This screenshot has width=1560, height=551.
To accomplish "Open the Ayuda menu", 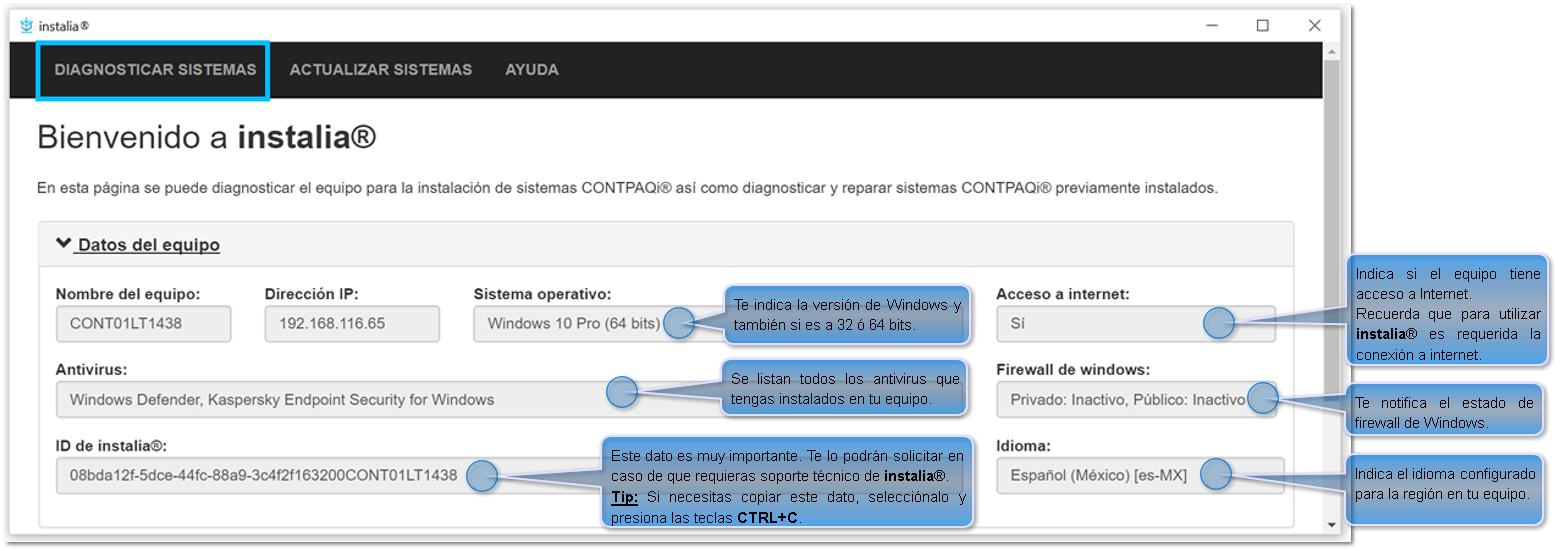I will [x=532, y=70].
